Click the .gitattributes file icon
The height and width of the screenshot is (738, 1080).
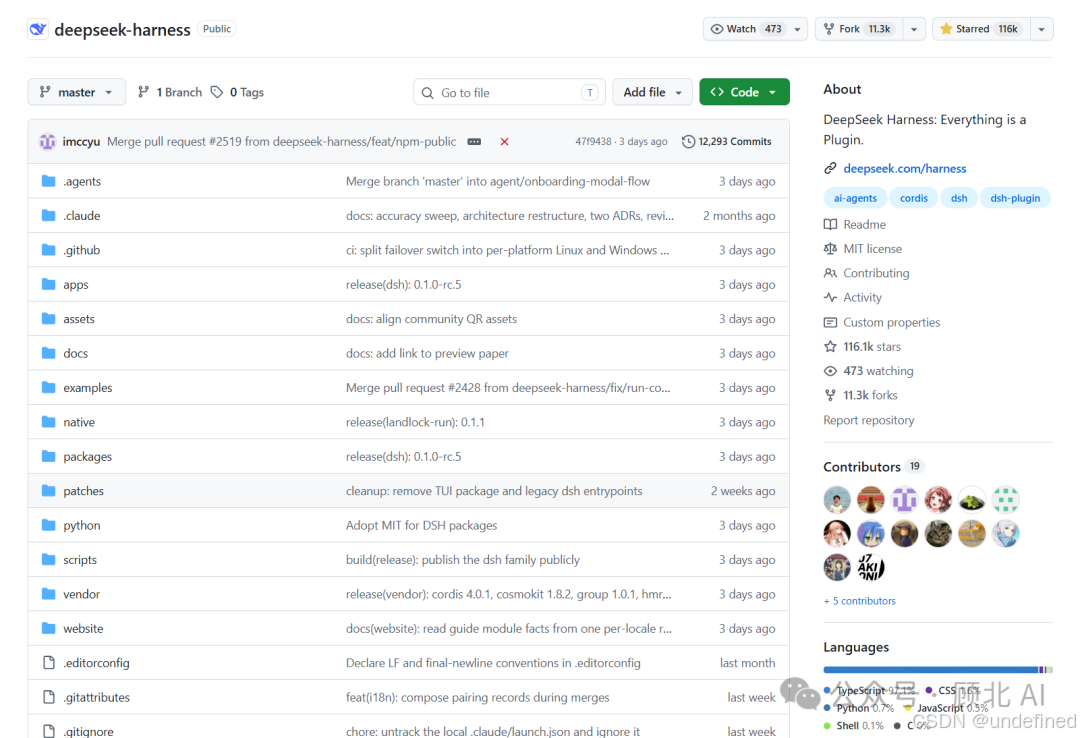(x=49, y=697)
